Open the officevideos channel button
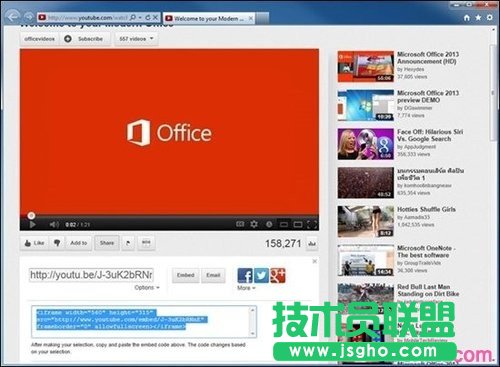This screenshot has width=500, height=367. pos(39,39)
